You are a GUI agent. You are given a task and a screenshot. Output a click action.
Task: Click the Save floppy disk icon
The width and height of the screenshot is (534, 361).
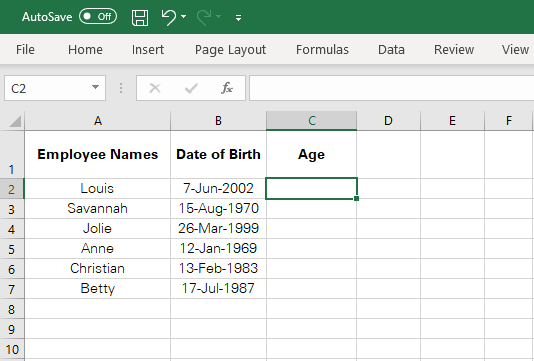(x=140, y=17)
